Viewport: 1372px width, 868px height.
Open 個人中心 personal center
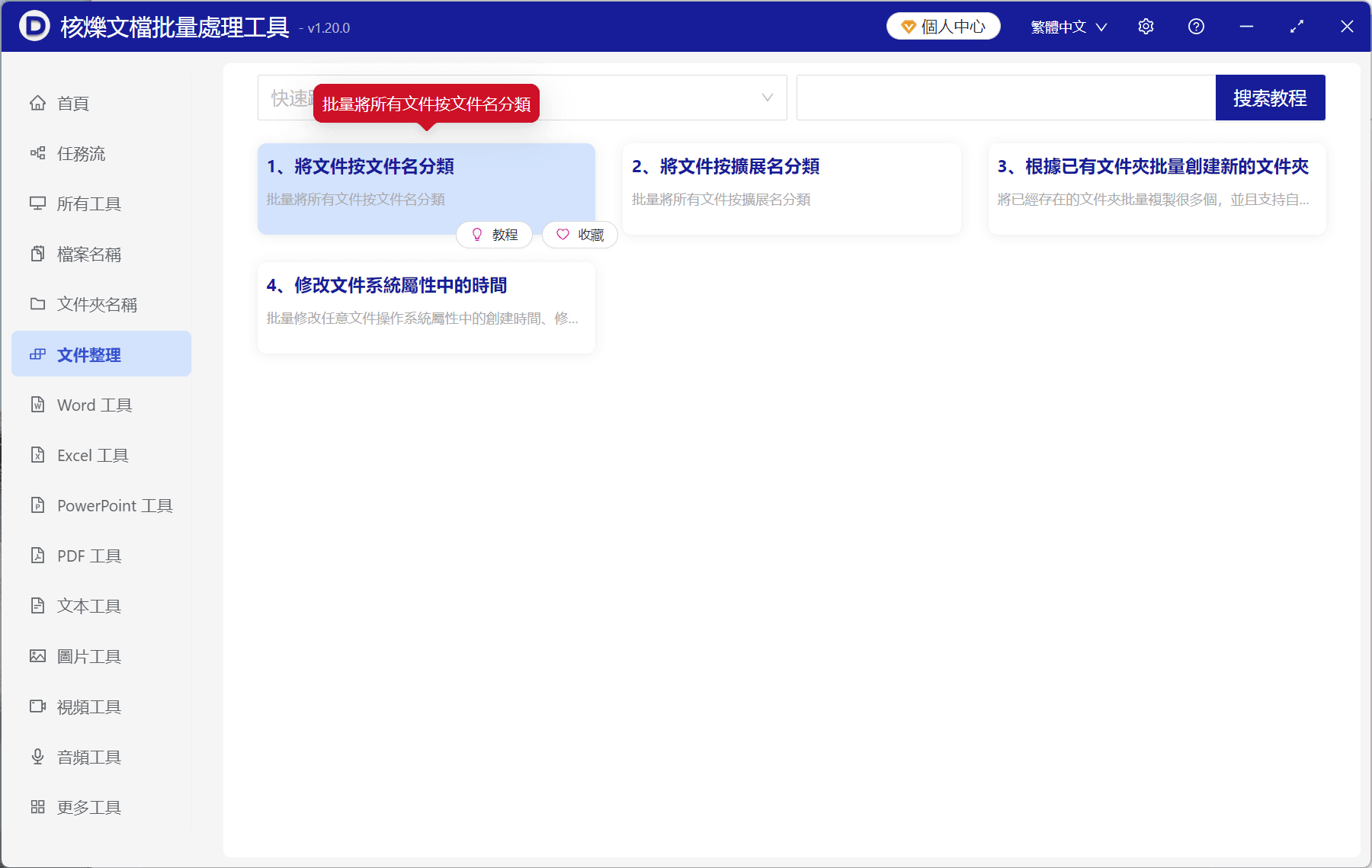pos(943,25)
